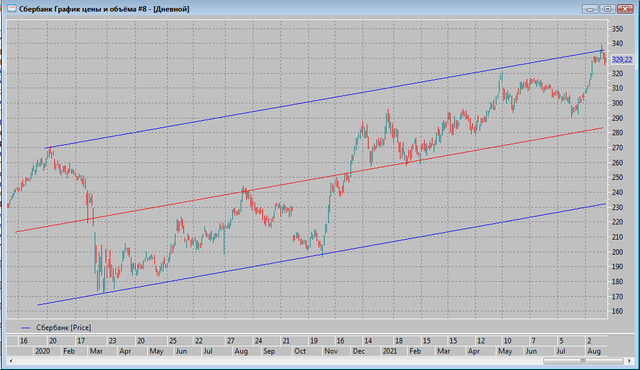Click the date label 14 above Dec
The image size is (640, 370).
(368, 341)
